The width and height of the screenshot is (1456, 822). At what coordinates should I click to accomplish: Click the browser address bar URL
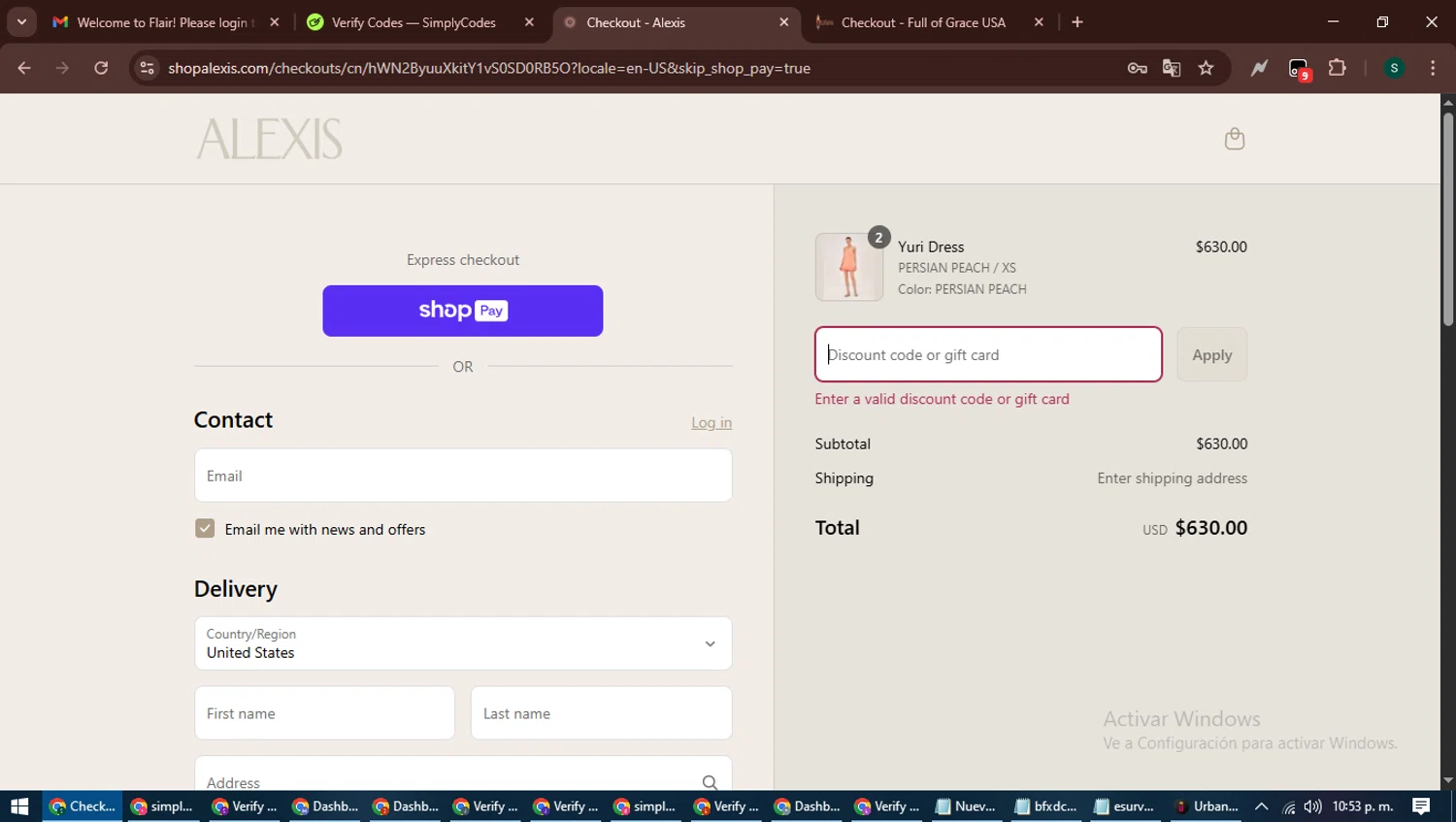coord(489,68)
